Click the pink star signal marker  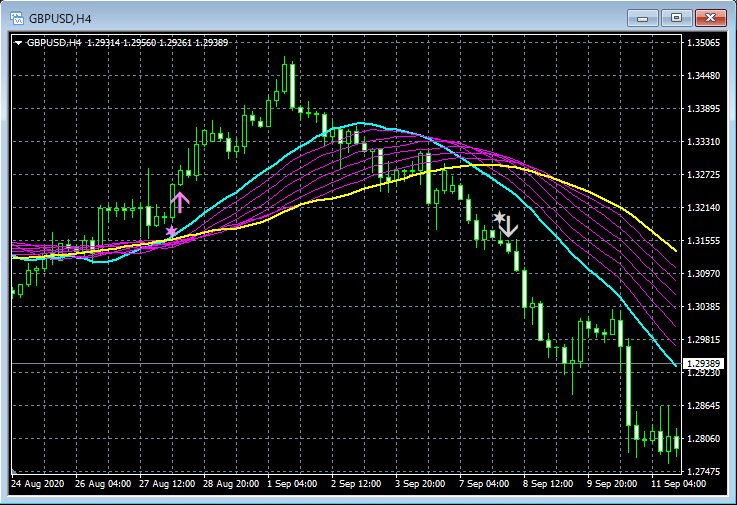click(x=172, y=231)
